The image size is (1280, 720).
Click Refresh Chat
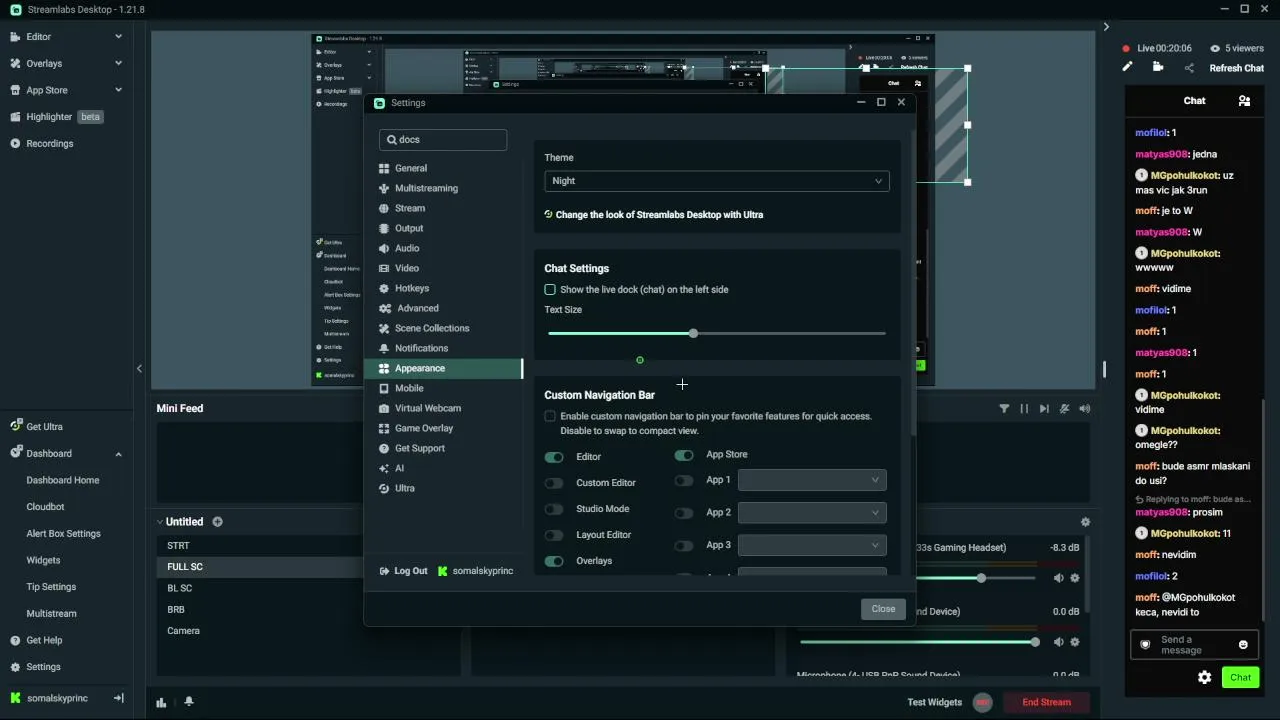pos(1237,68)
